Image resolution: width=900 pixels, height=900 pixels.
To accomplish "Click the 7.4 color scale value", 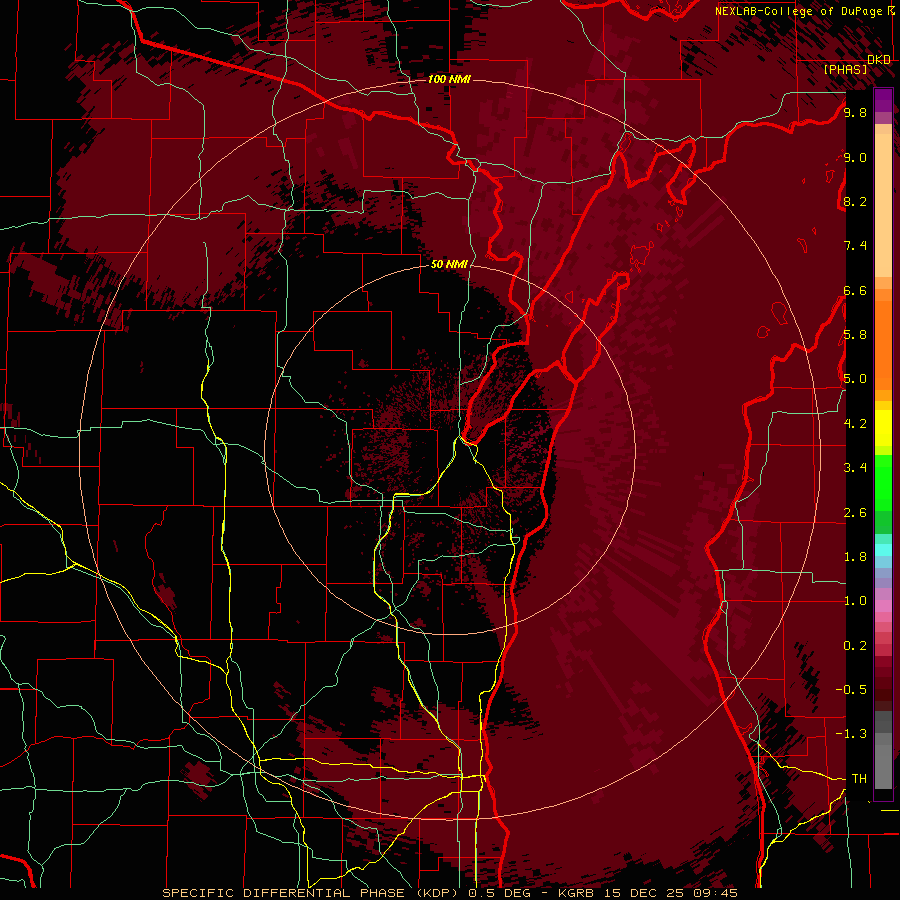I will pos(855,246).
